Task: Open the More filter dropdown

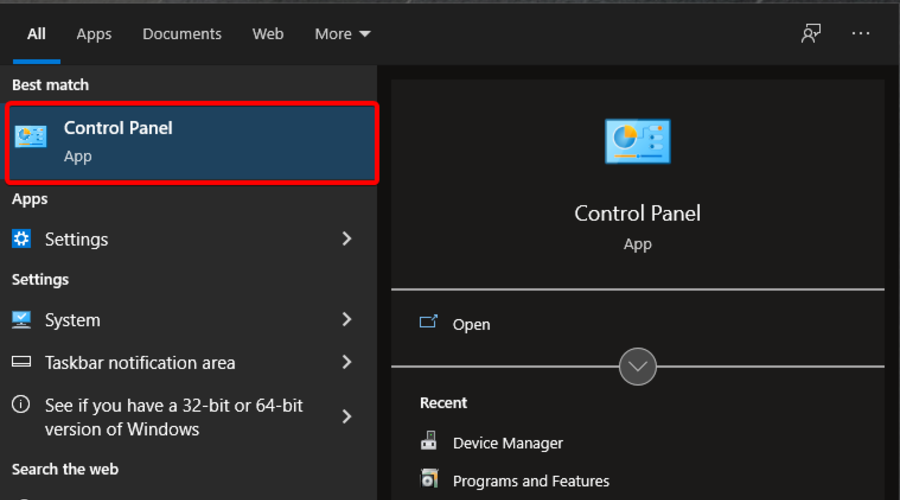Action: [342, 34]
